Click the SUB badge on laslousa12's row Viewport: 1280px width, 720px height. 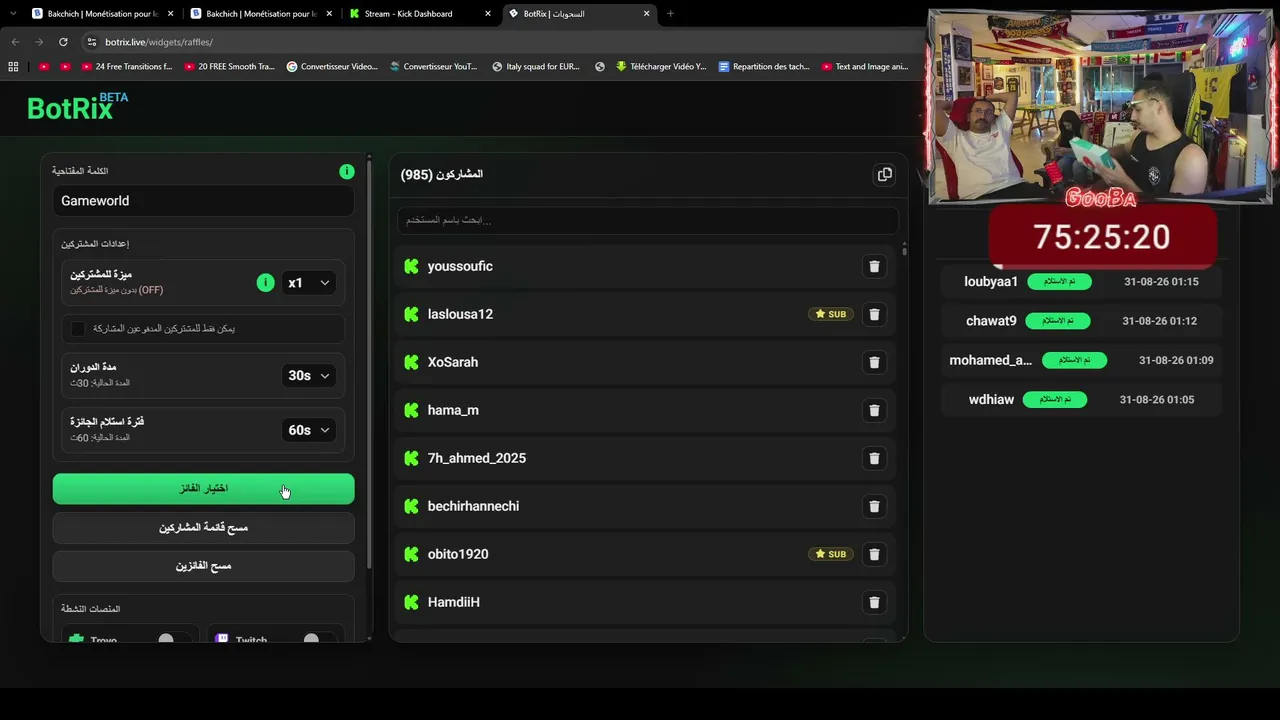(x=831, y=314)
